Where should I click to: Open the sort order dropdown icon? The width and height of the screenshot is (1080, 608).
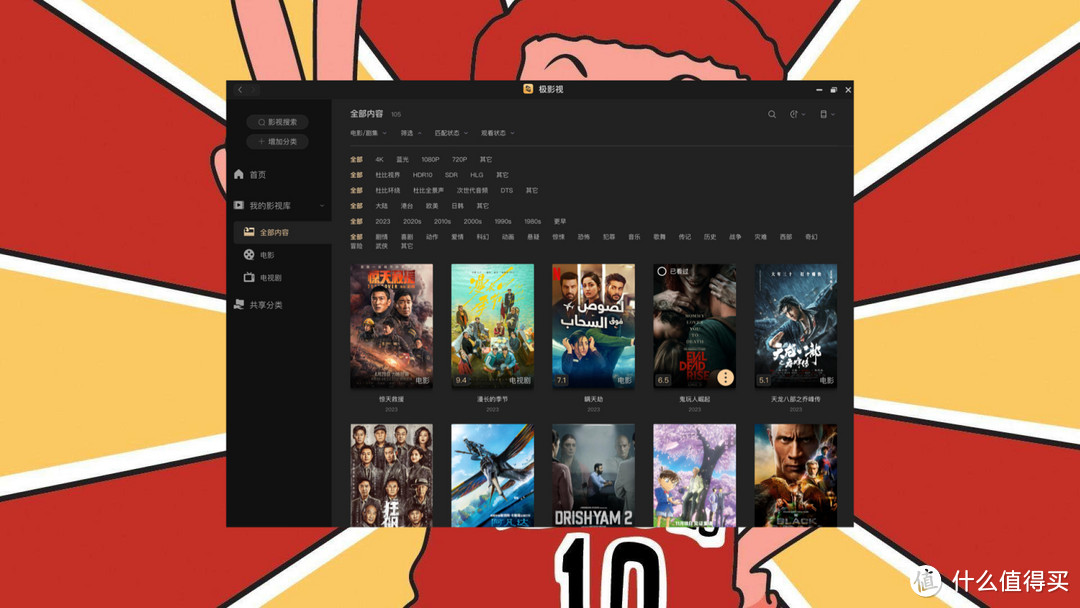pyautogui.click(x=797, y=114)
